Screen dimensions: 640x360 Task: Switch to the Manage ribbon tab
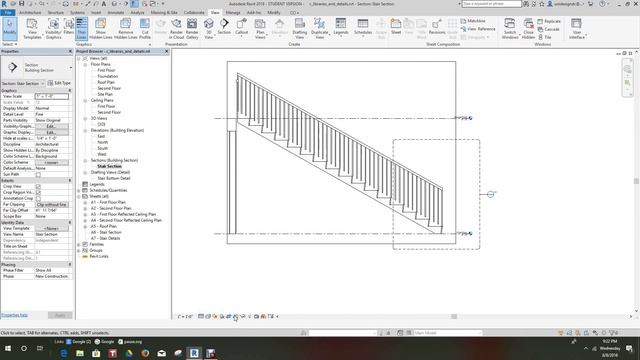point(233,13)
